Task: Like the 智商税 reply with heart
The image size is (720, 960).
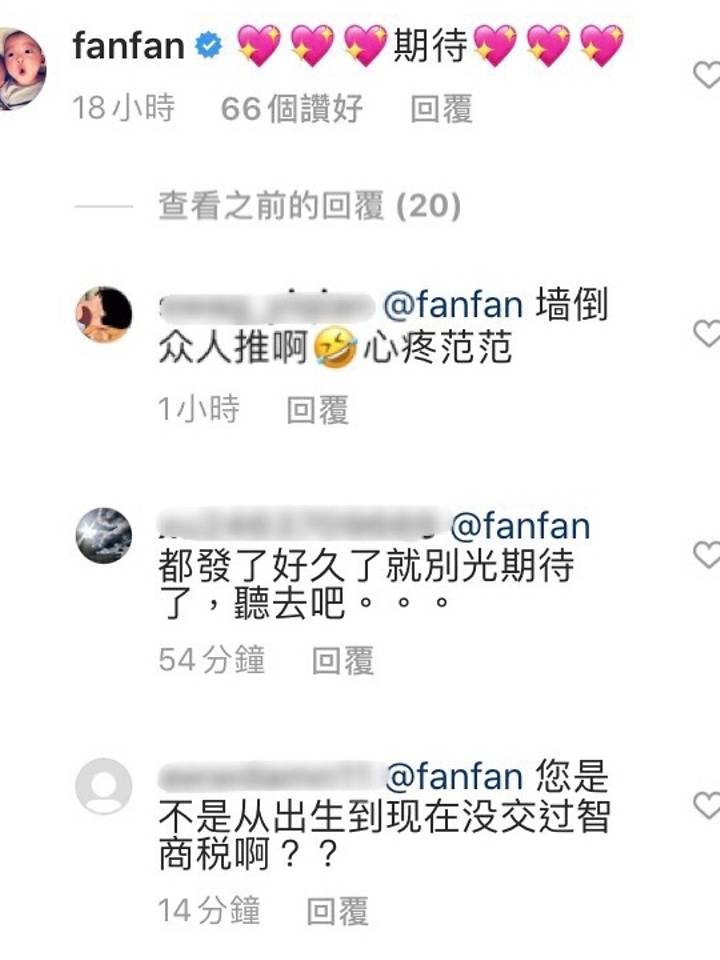Action: coord(707,804)
